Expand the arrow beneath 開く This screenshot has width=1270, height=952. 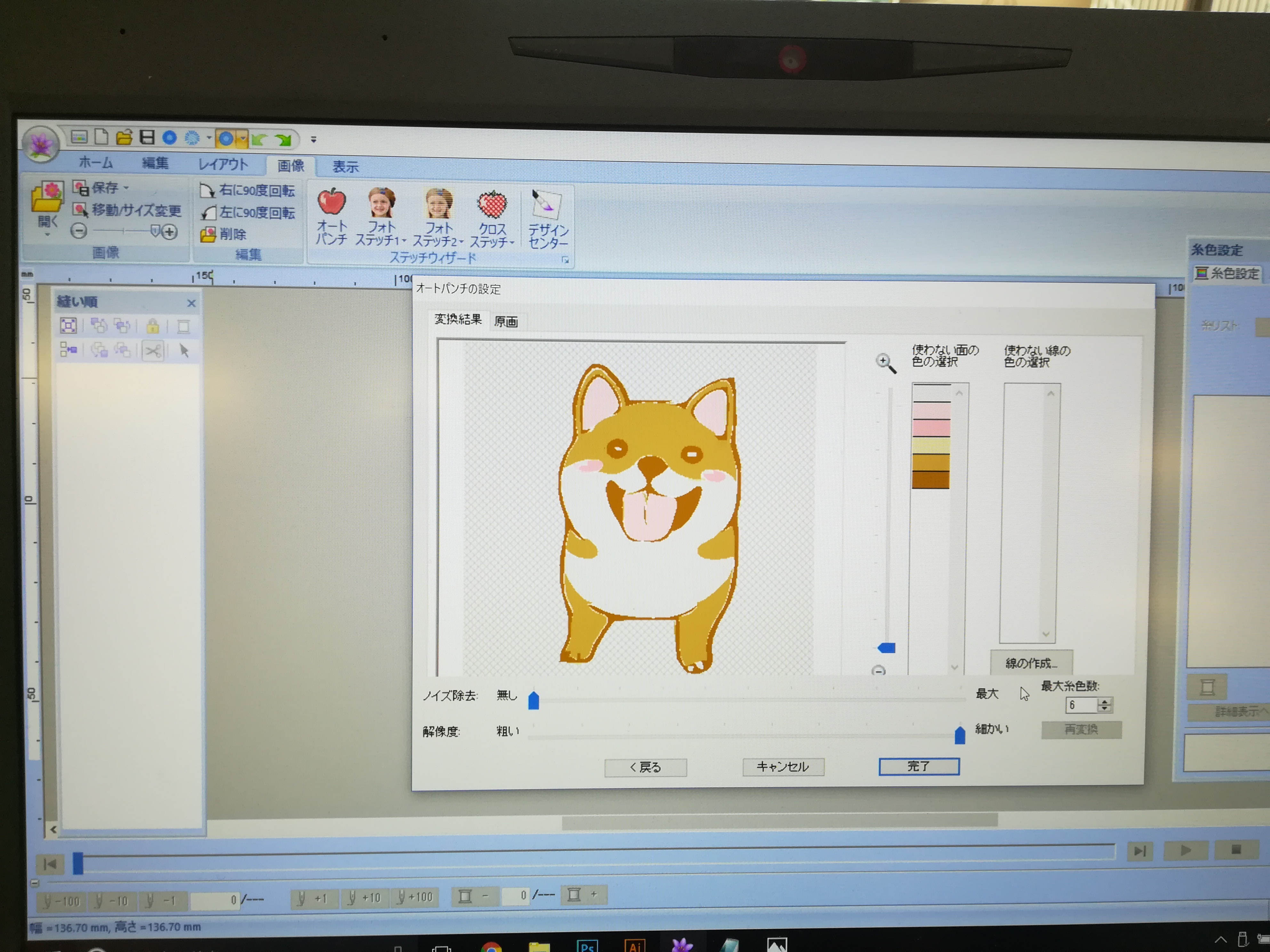tap(47, 235)
